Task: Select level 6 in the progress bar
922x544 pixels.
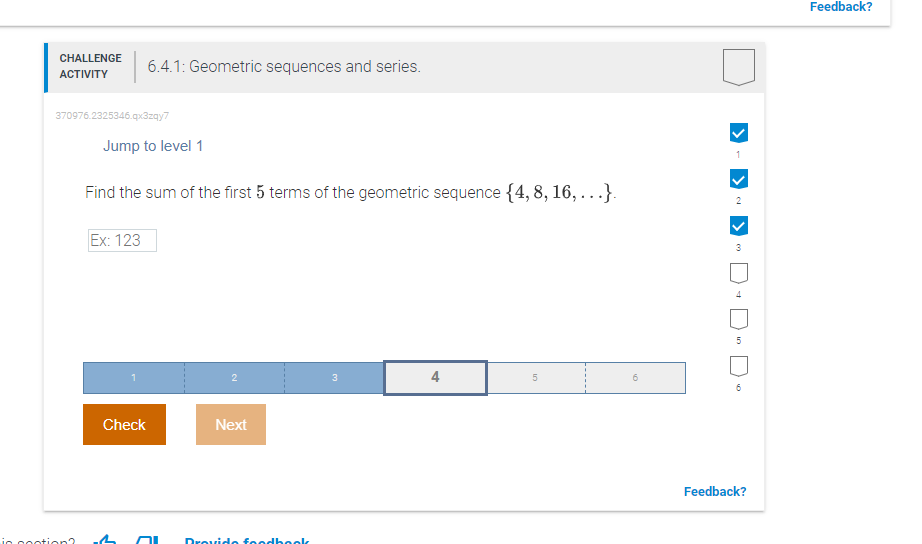Action: pos(635,378)
